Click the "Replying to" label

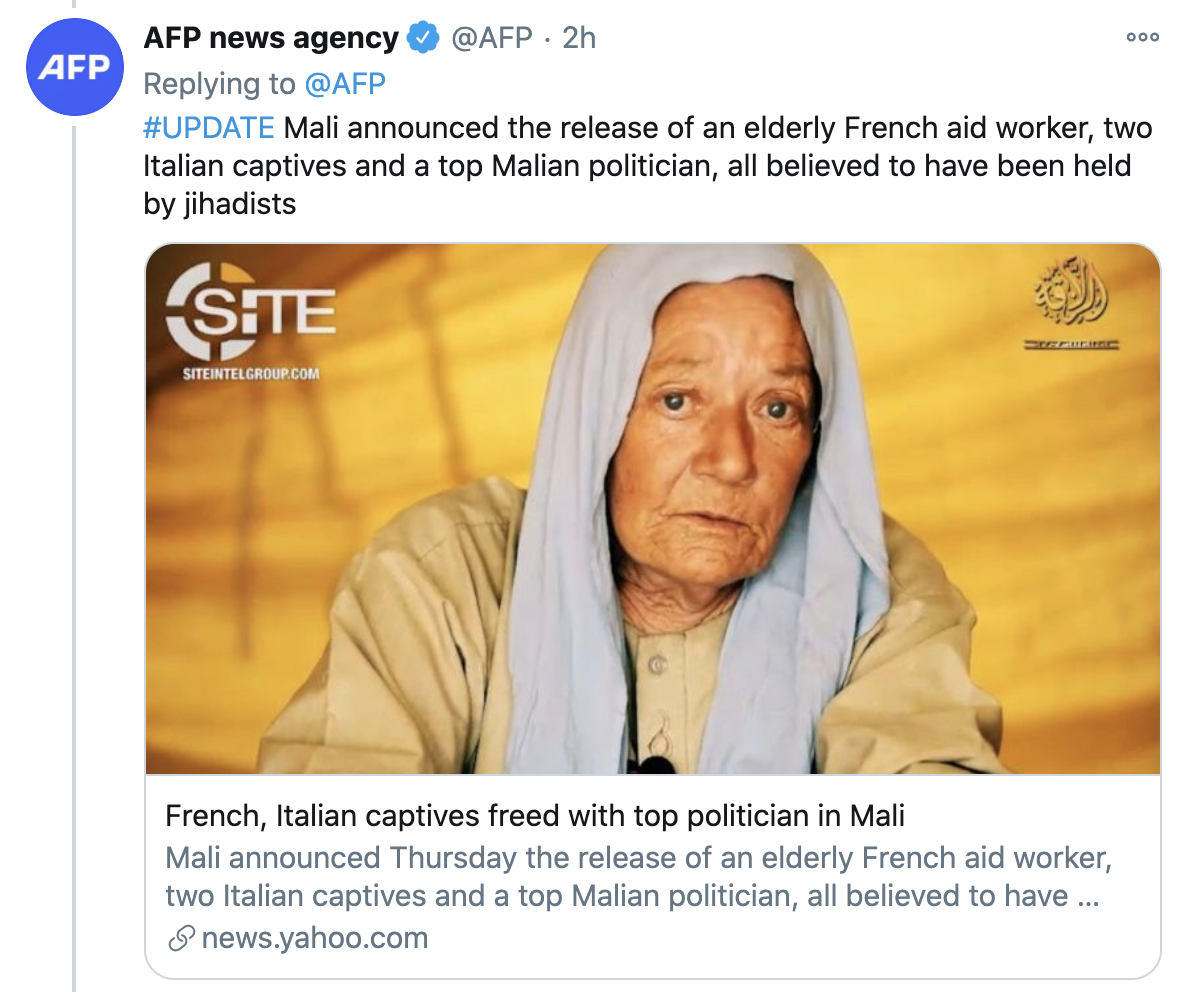point(219,84)
